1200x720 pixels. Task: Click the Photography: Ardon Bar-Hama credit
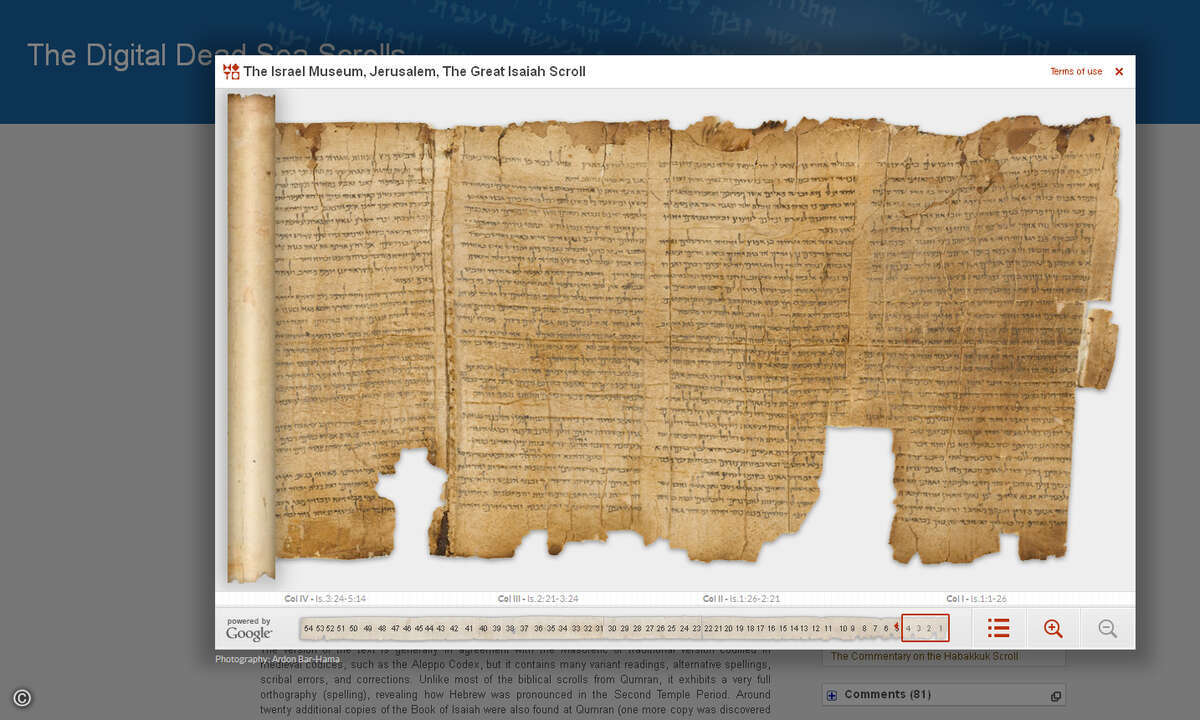[277, 659]
